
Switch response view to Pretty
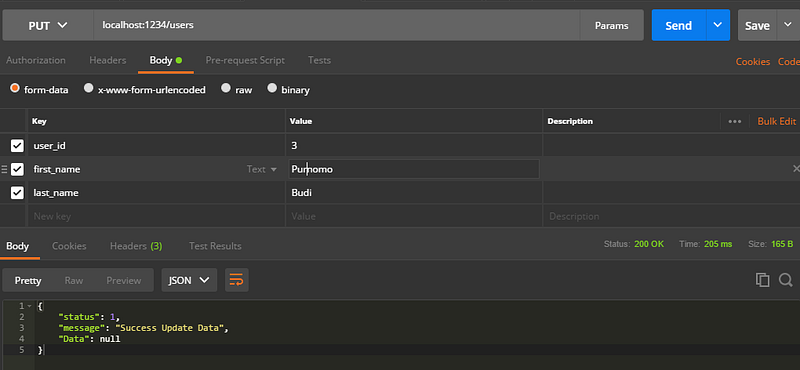28,280
